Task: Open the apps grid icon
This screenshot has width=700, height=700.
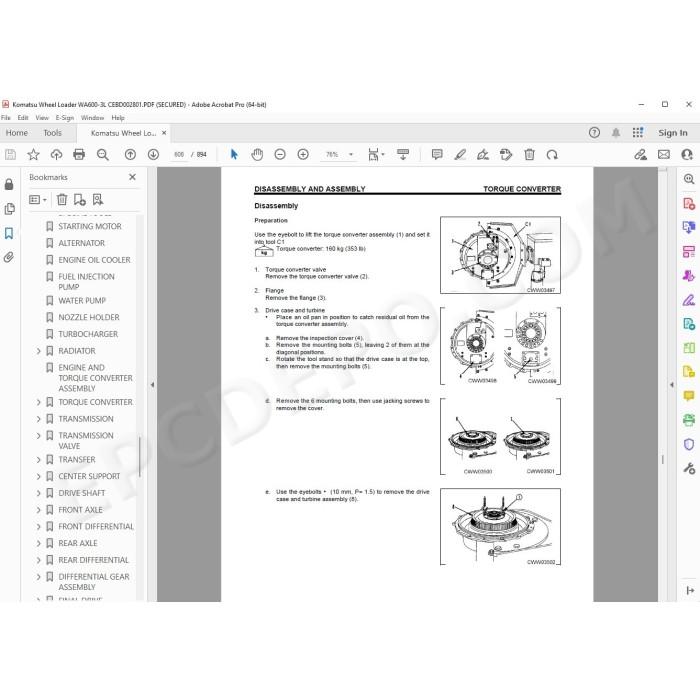Action: point(638,133)
